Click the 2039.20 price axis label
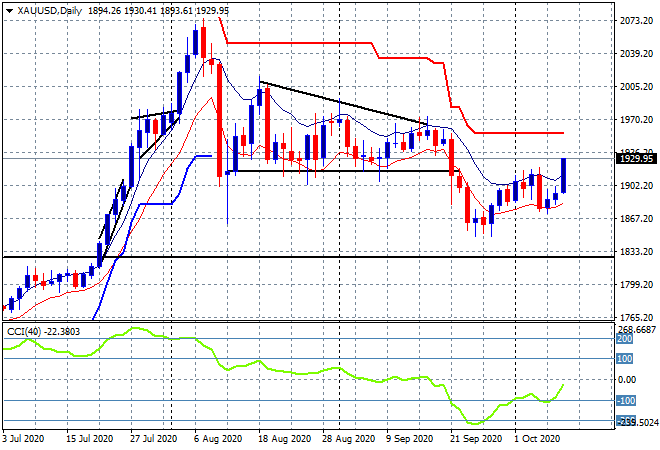Viewport: 660px width, 450px height. pyautogui.click(x=636, y=53)
